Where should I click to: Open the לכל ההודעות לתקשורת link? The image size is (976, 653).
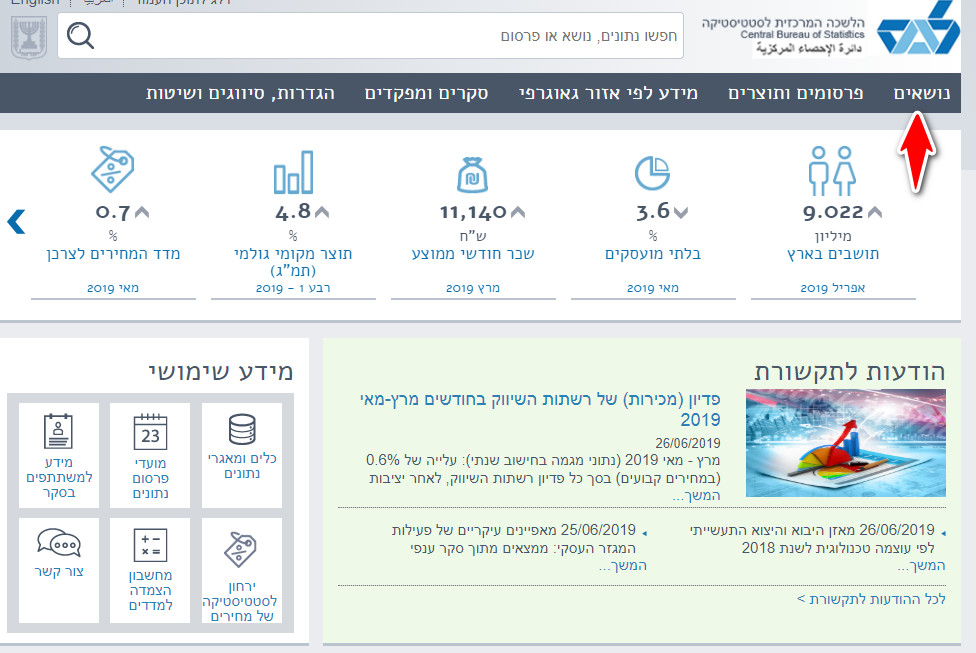tap(871, 599)
